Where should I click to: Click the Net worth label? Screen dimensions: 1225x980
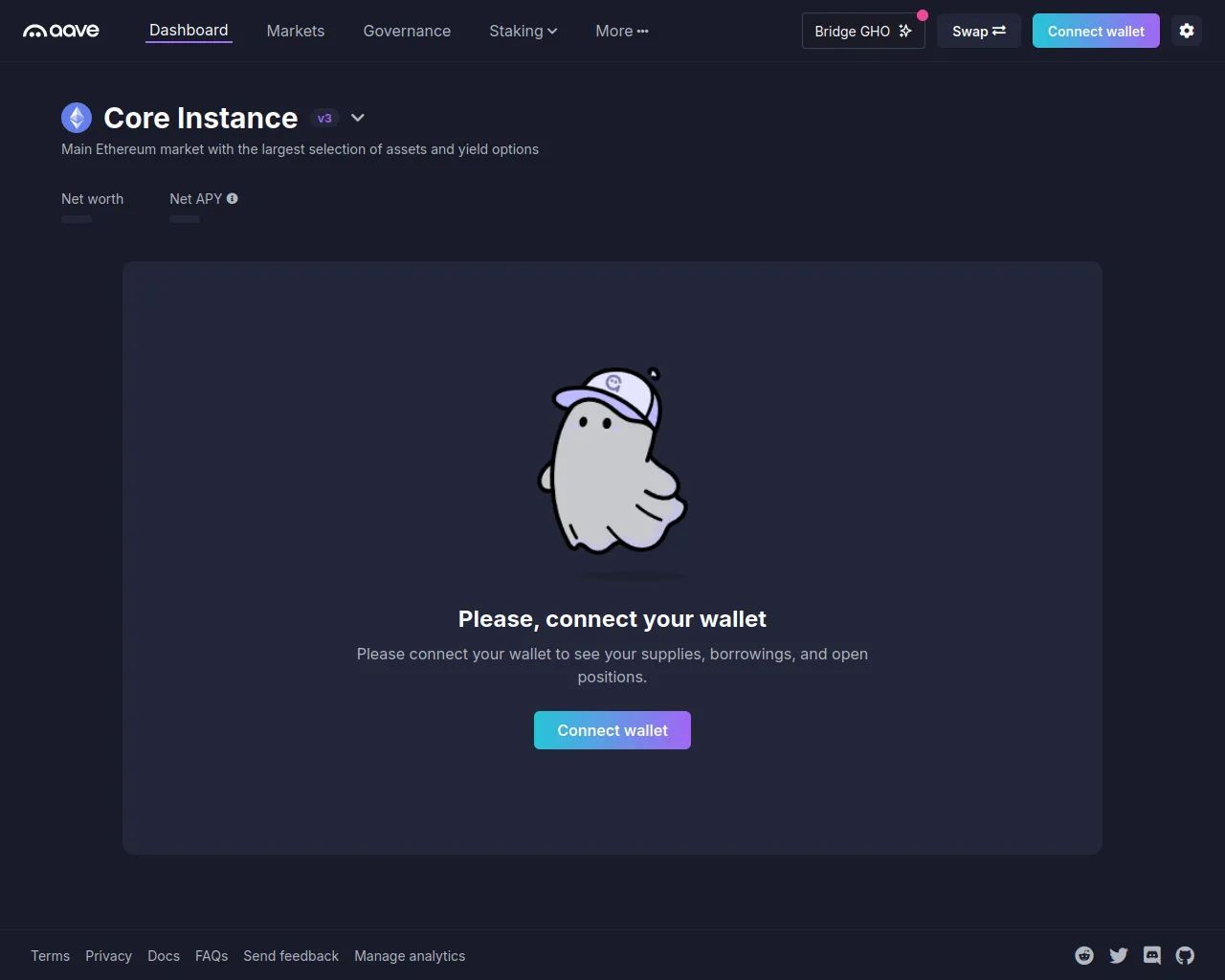(92, 198)
